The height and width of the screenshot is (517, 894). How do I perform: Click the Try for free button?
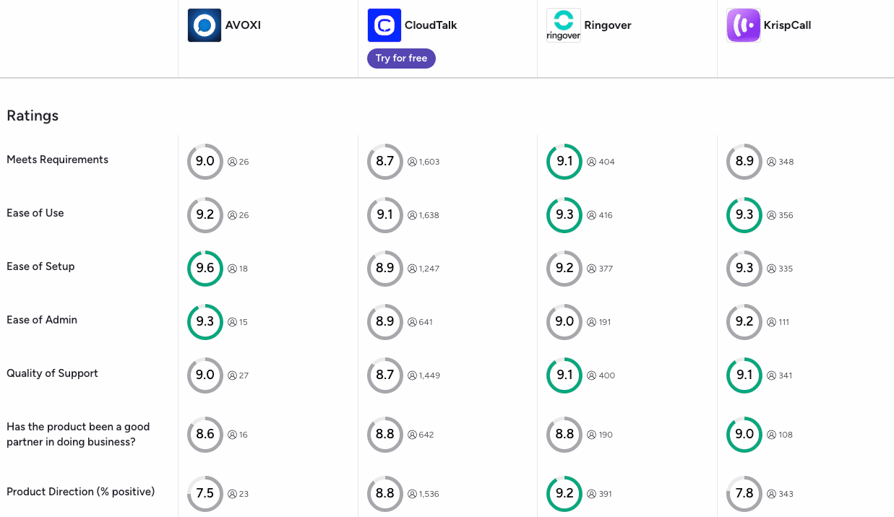tap(401, 58)
